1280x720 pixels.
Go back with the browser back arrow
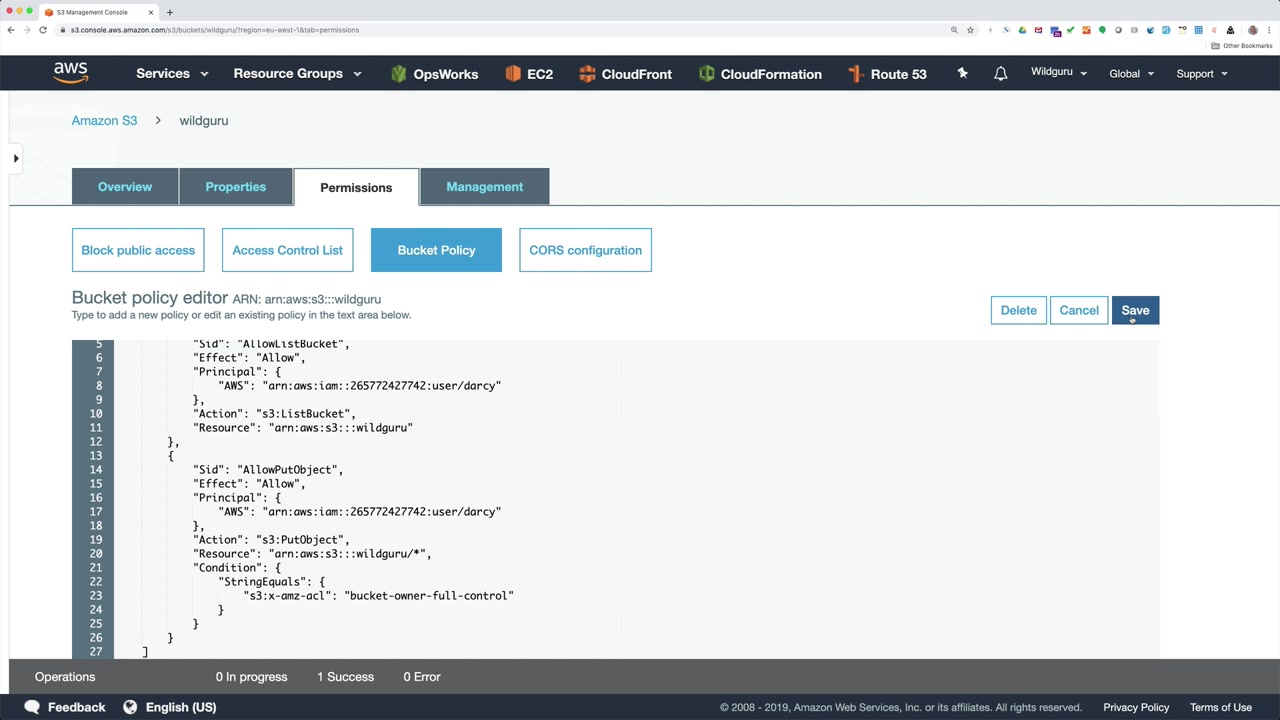(x=11, y=30)
